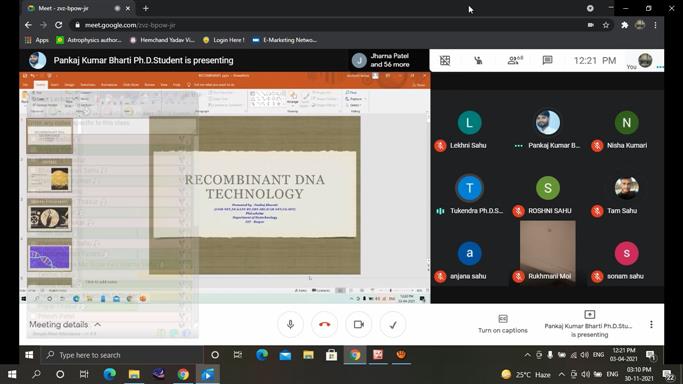This screenshot has width=683, height=384.
Task: Click the red leave call button
Action: point(325,324)
